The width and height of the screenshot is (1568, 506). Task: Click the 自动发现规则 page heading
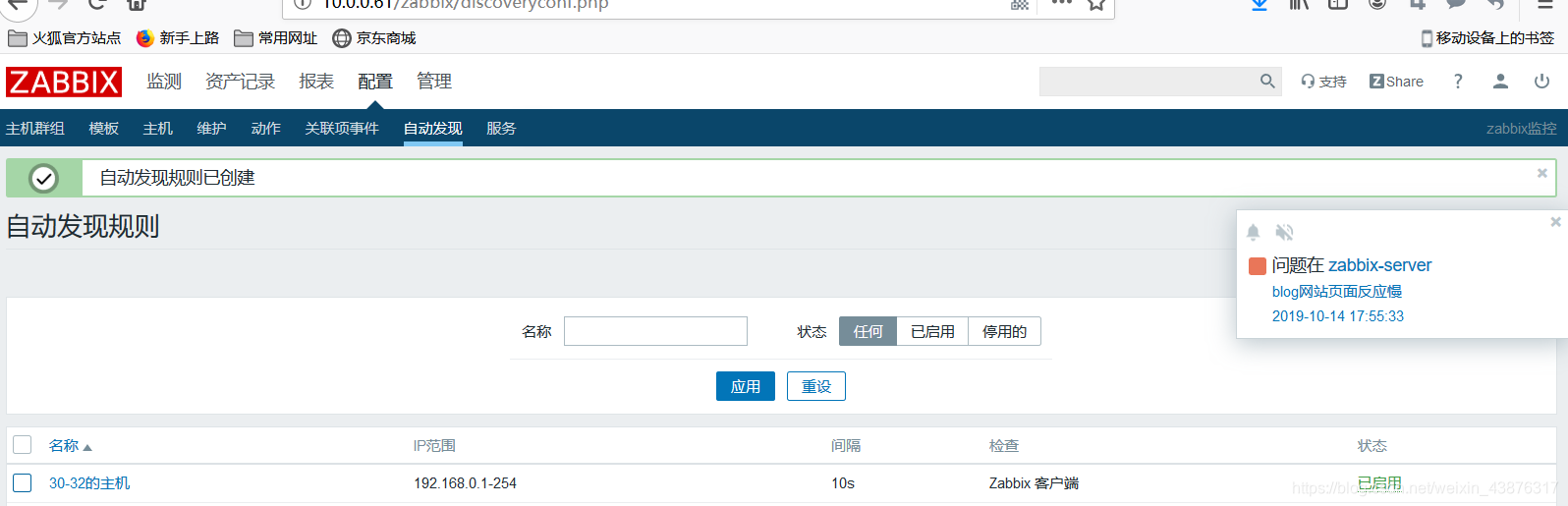pyautogui.click(x=83, y=227)
